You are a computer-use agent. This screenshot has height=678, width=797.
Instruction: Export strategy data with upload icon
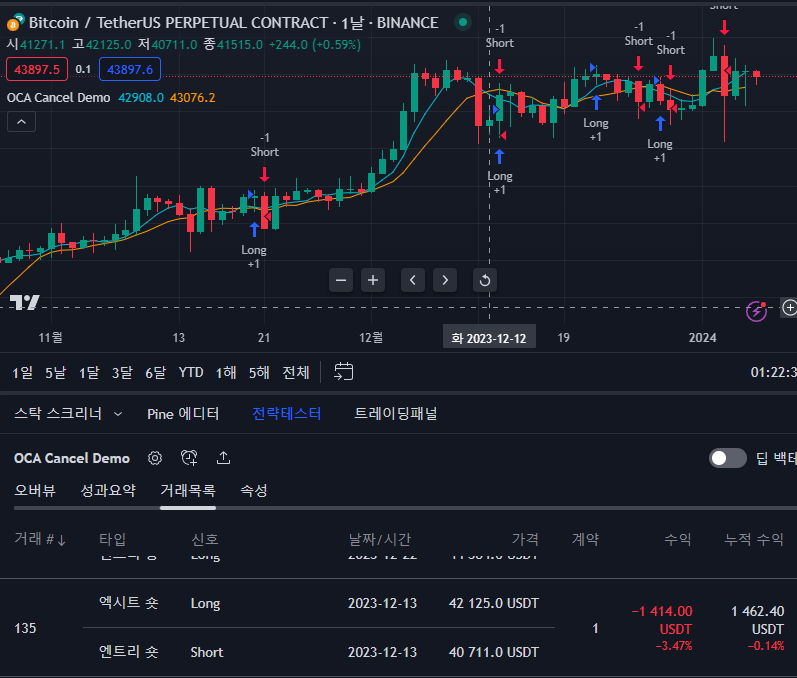click(223, 458)
